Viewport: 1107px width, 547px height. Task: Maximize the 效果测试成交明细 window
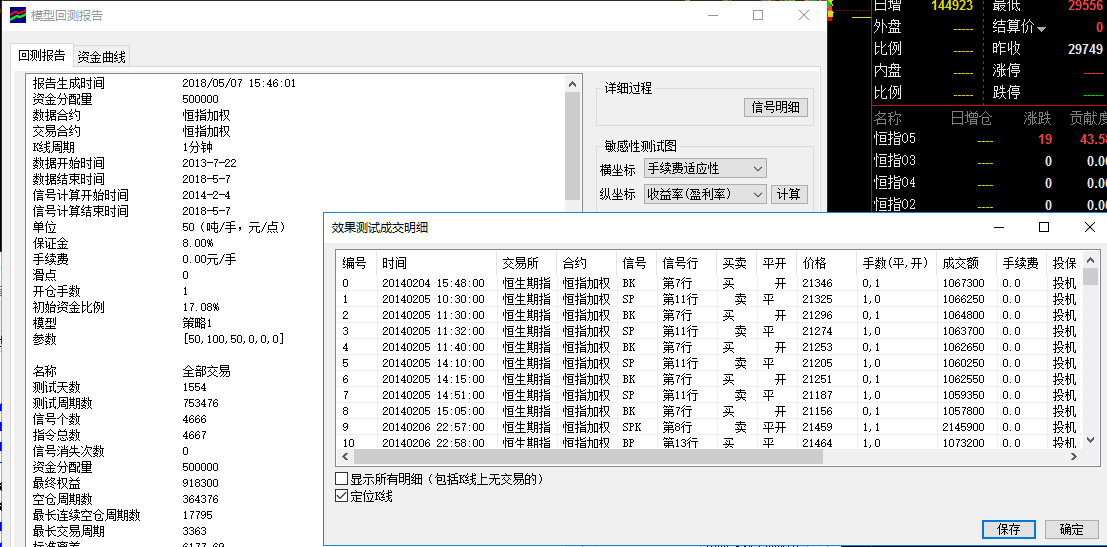point(1043,228)
